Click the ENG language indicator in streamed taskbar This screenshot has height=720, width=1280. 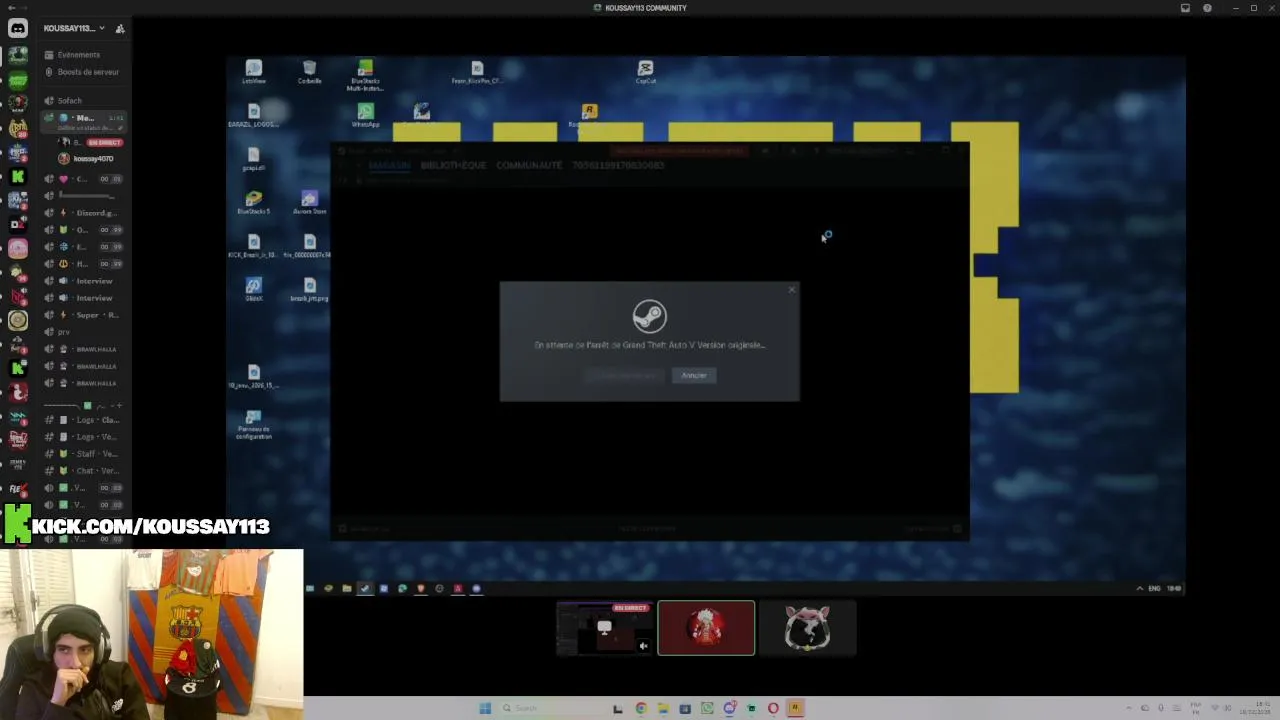(1154, 588)
